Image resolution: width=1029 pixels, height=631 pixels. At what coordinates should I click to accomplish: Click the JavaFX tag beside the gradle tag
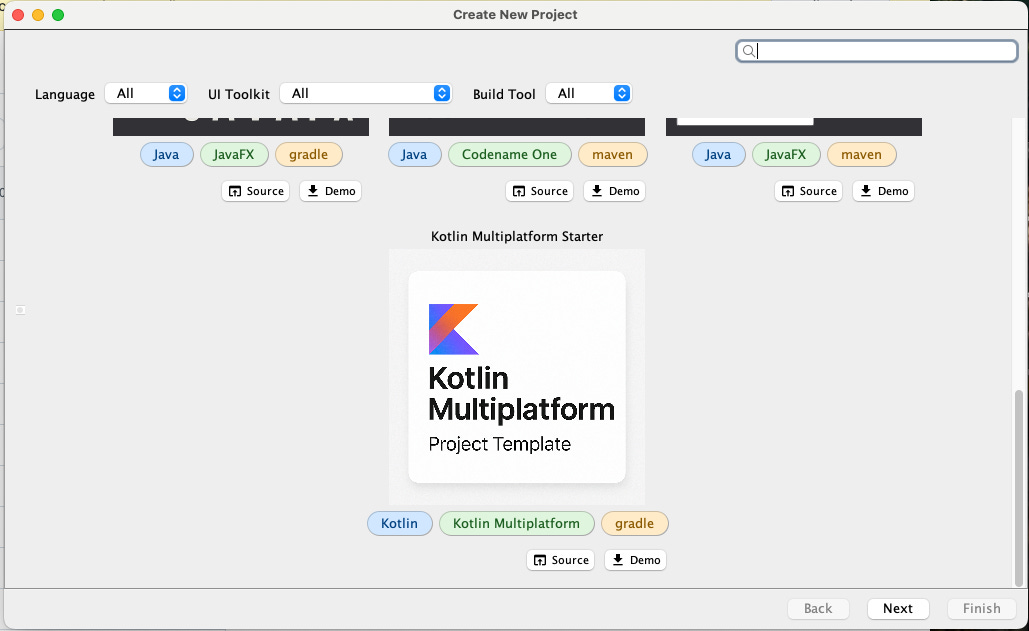pyautogui.click(x=234, y=155)
